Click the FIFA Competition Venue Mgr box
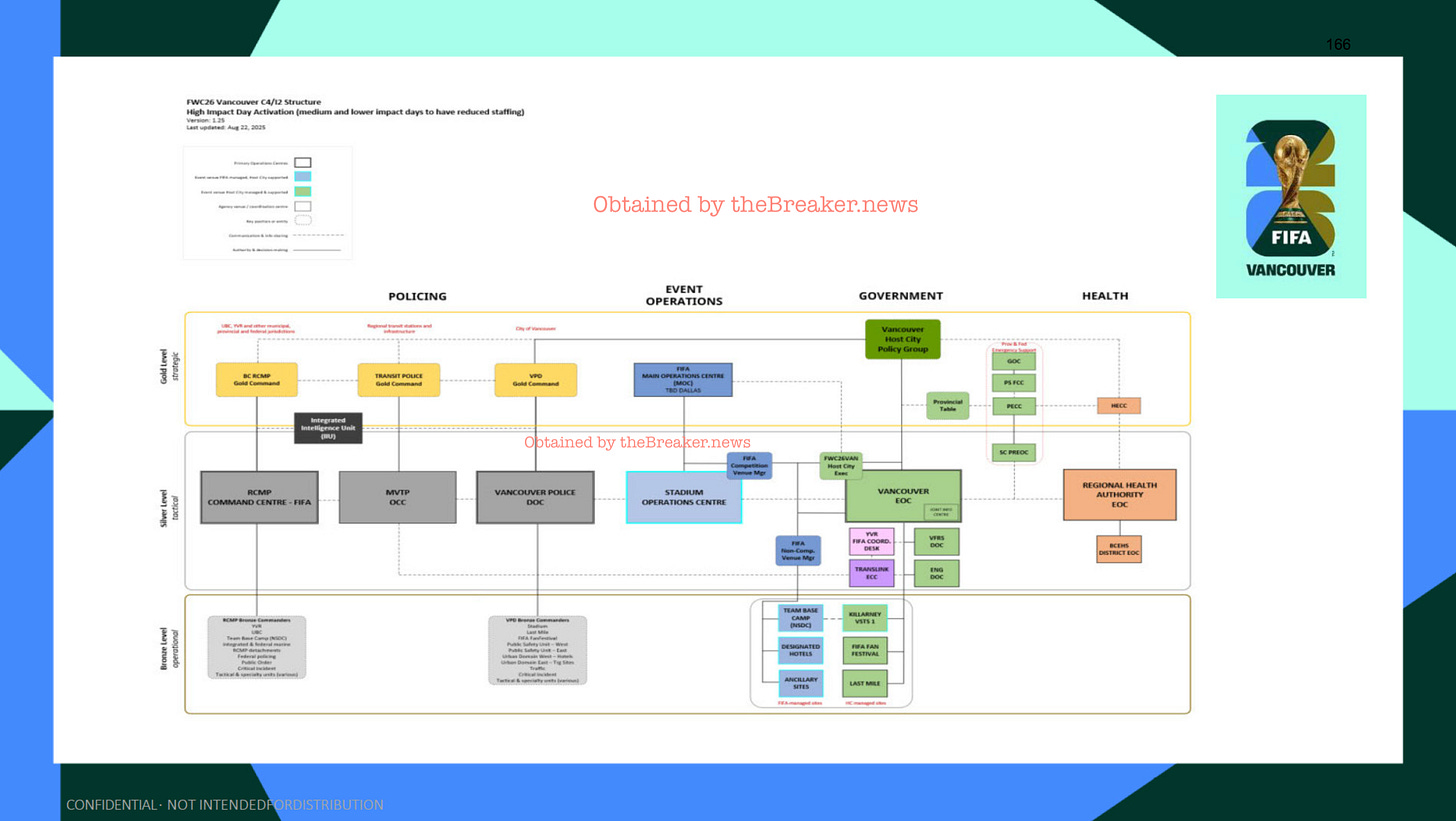Screen dimensions: 1456x821 749,466
